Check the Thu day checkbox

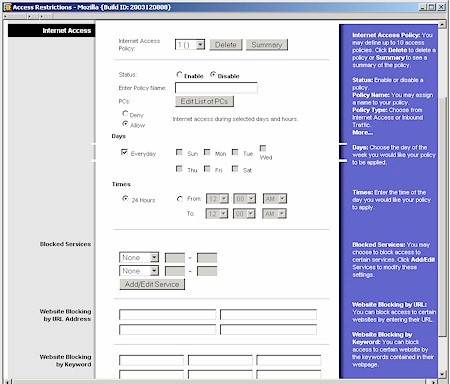point(179,169)
